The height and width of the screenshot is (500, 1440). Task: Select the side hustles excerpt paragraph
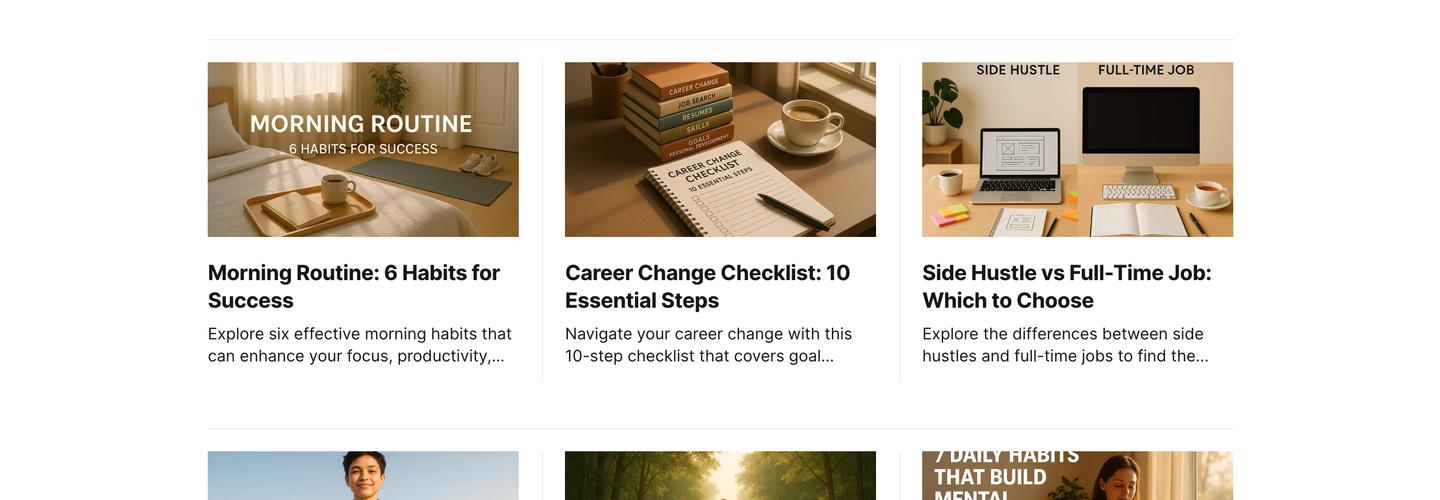point(1065,345)
